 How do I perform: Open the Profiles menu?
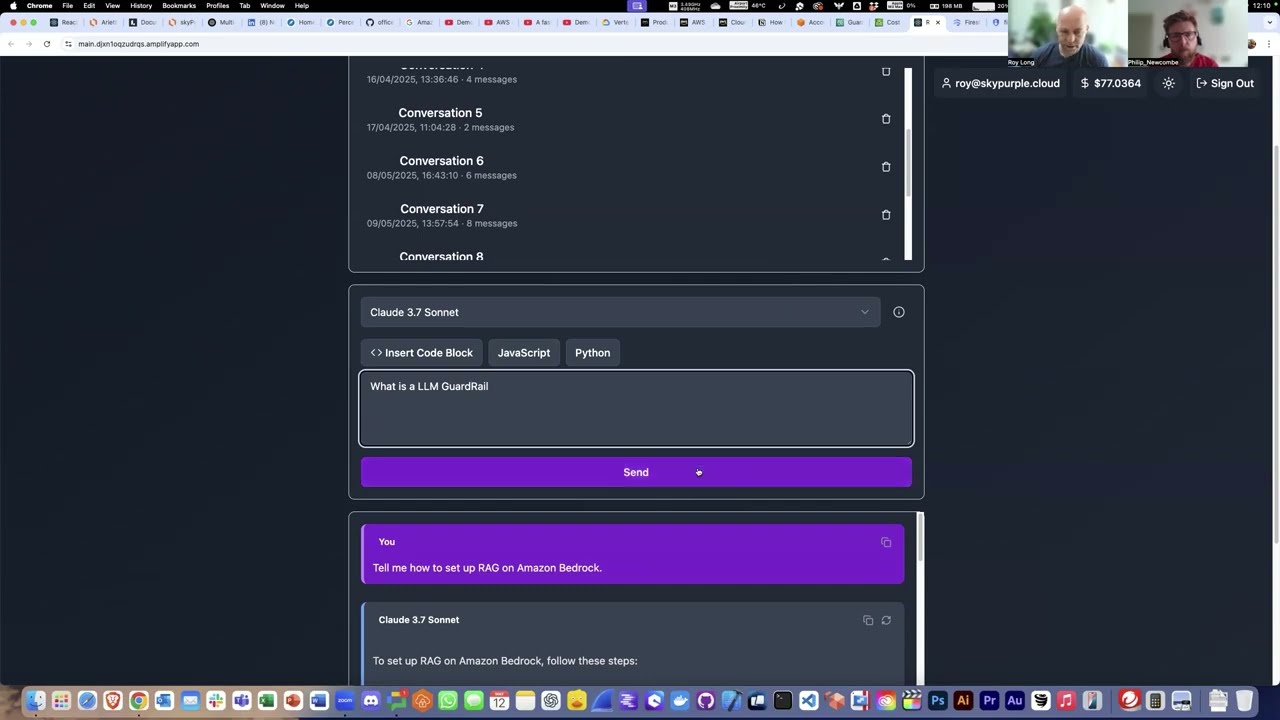point(217,6)
